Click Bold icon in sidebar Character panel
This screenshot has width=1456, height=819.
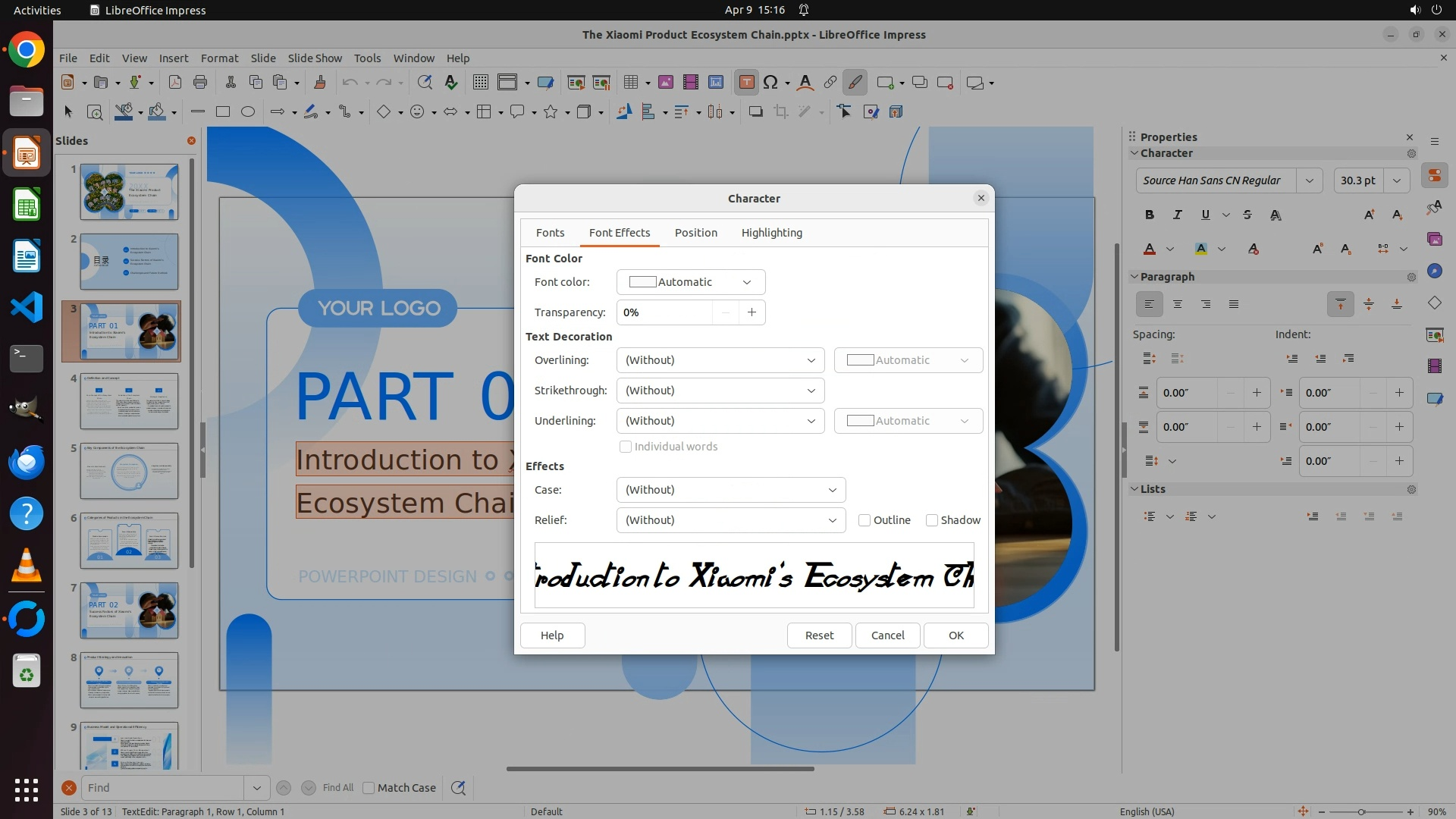pyautogui.click(x=1150, y=215)
